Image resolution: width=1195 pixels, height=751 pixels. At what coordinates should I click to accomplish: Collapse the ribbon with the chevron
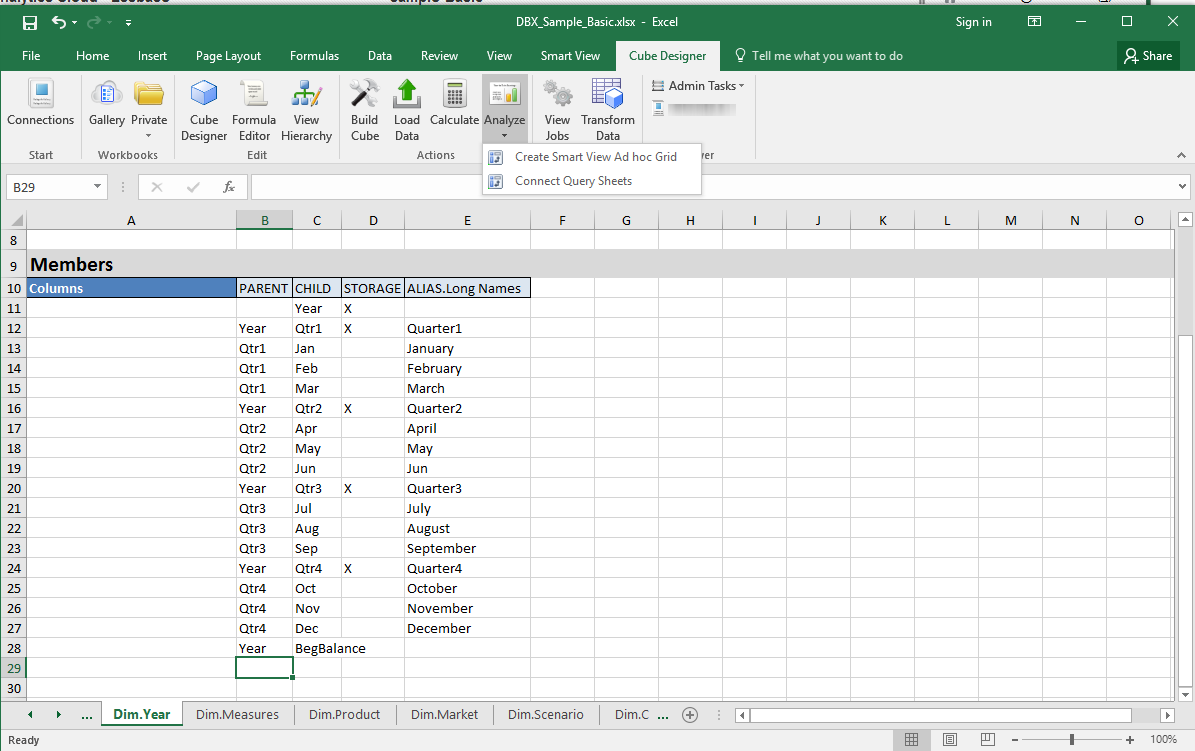(1181, 155)
